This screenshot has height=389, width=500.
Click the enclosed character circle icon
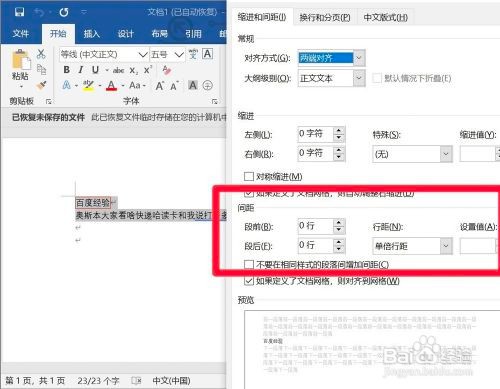point(208,85)
